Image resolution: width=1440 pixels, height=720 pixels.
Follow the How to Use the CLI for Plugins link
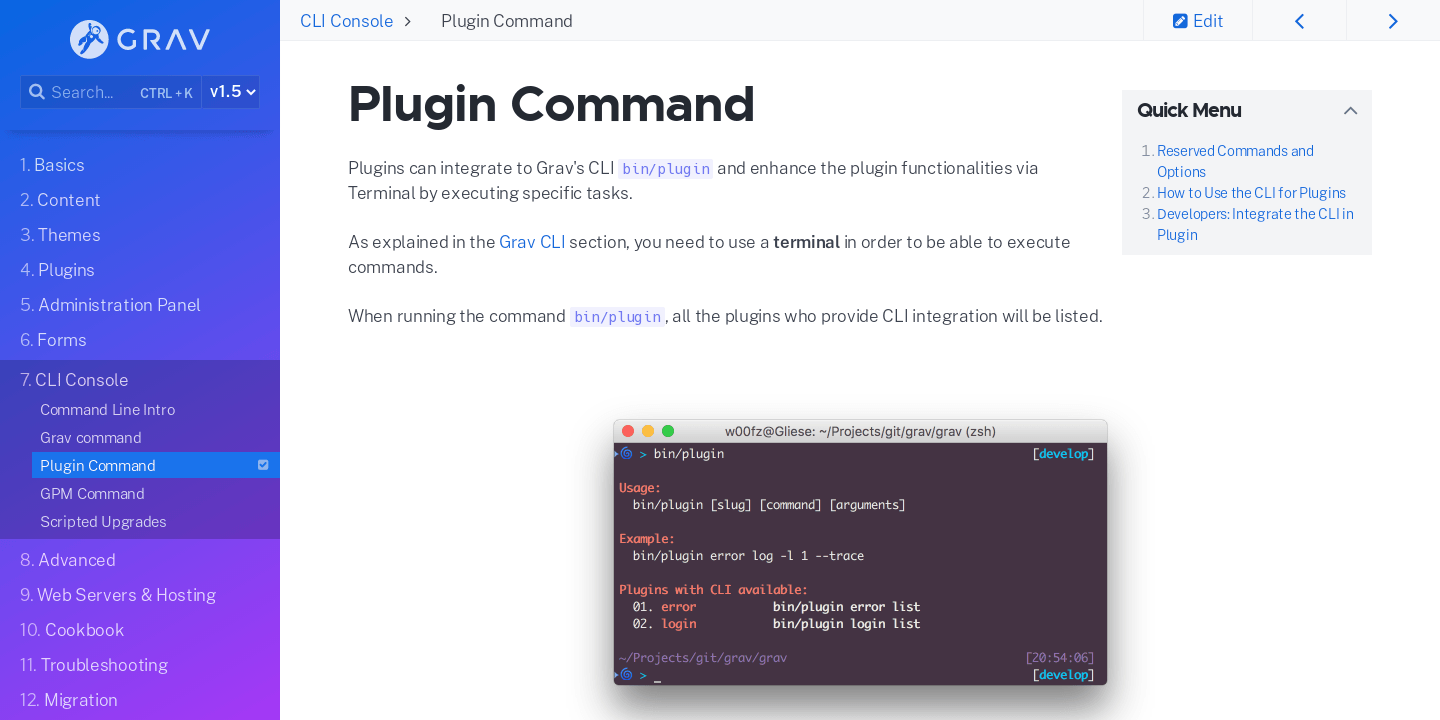click(x=1251, y=192)
